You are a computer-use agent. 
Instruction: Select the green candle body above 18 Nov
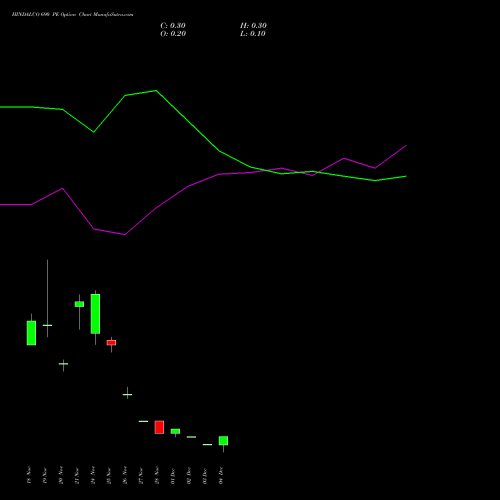31,333
